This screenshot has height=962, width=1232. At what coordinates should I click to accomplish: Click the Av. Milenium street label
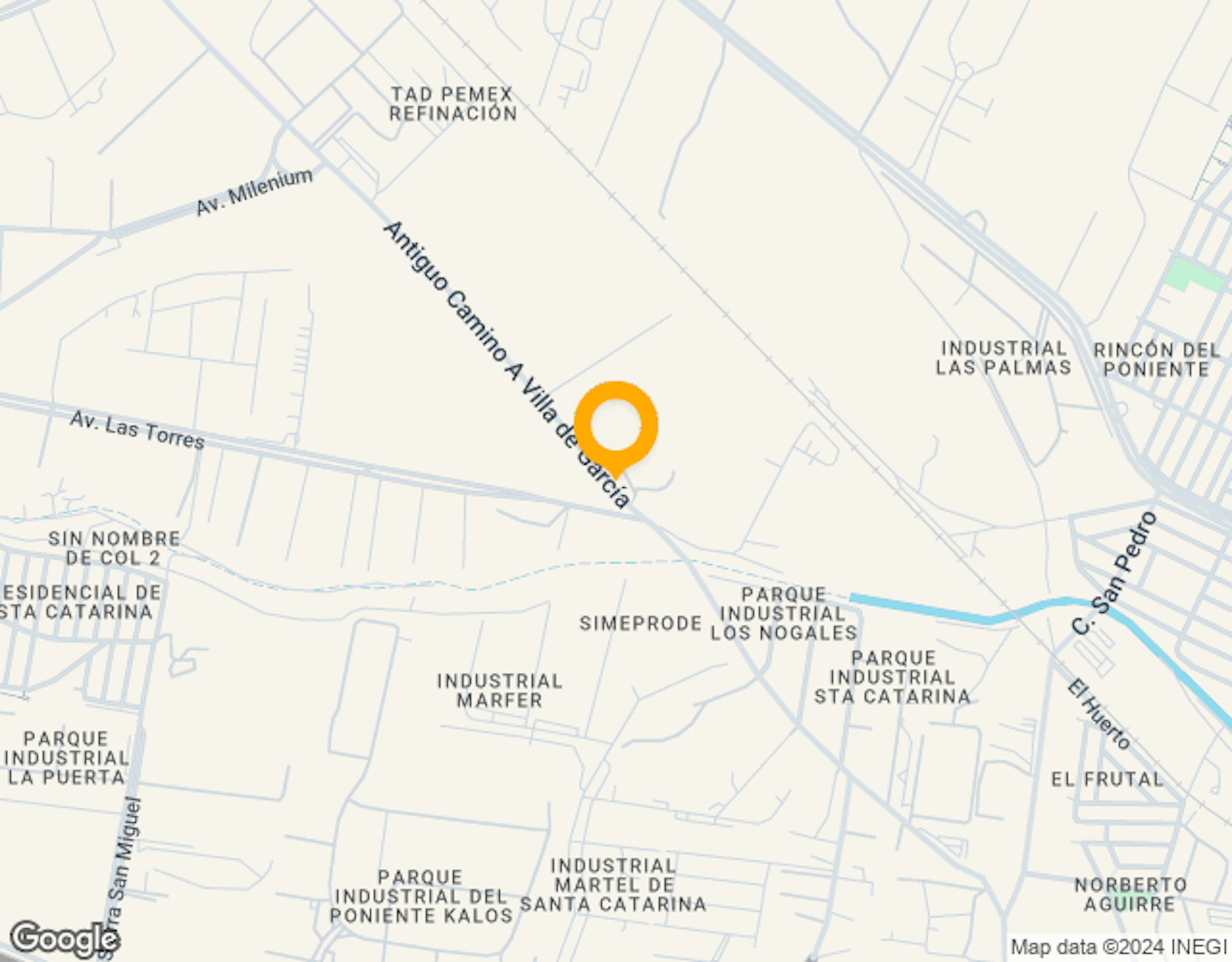pyautogui.click(x=254, y=192)
